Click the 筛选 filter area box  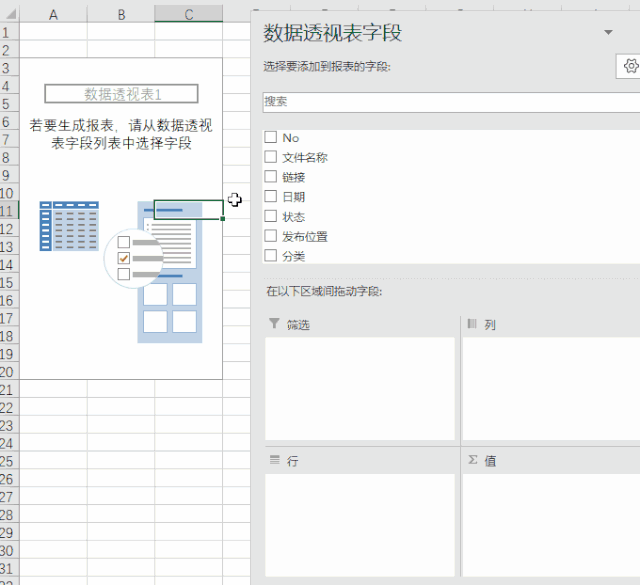tap(360, 389)
